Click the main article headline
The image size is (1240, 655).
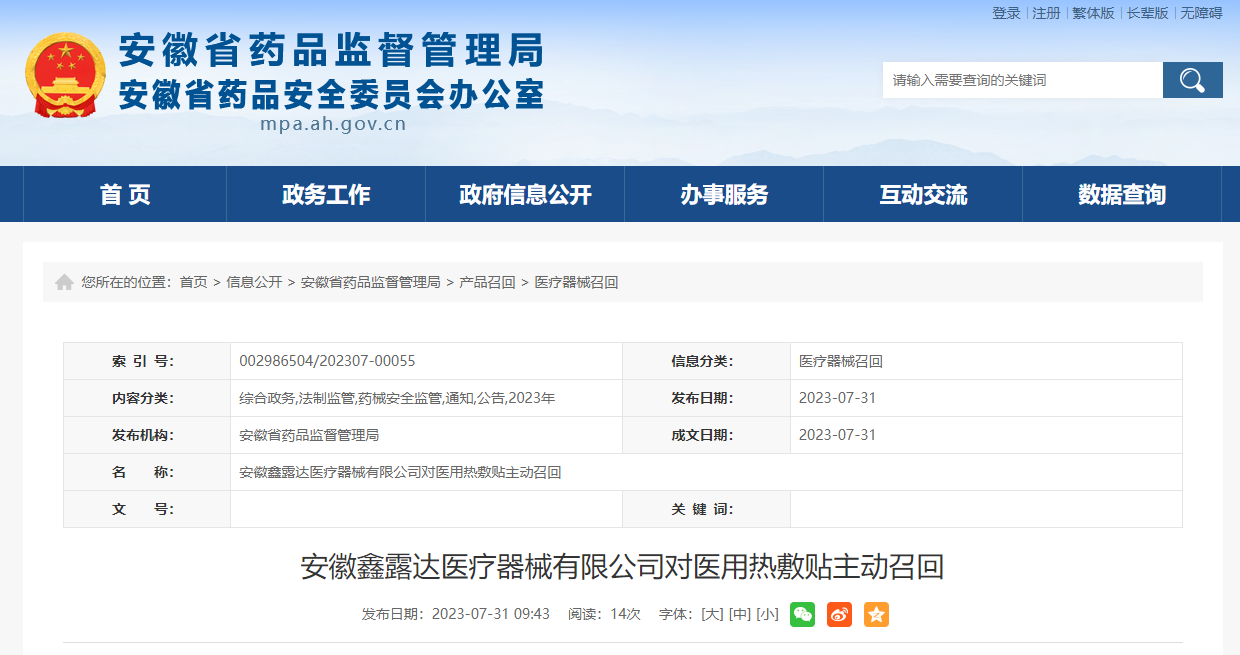(x=622, y=567)
